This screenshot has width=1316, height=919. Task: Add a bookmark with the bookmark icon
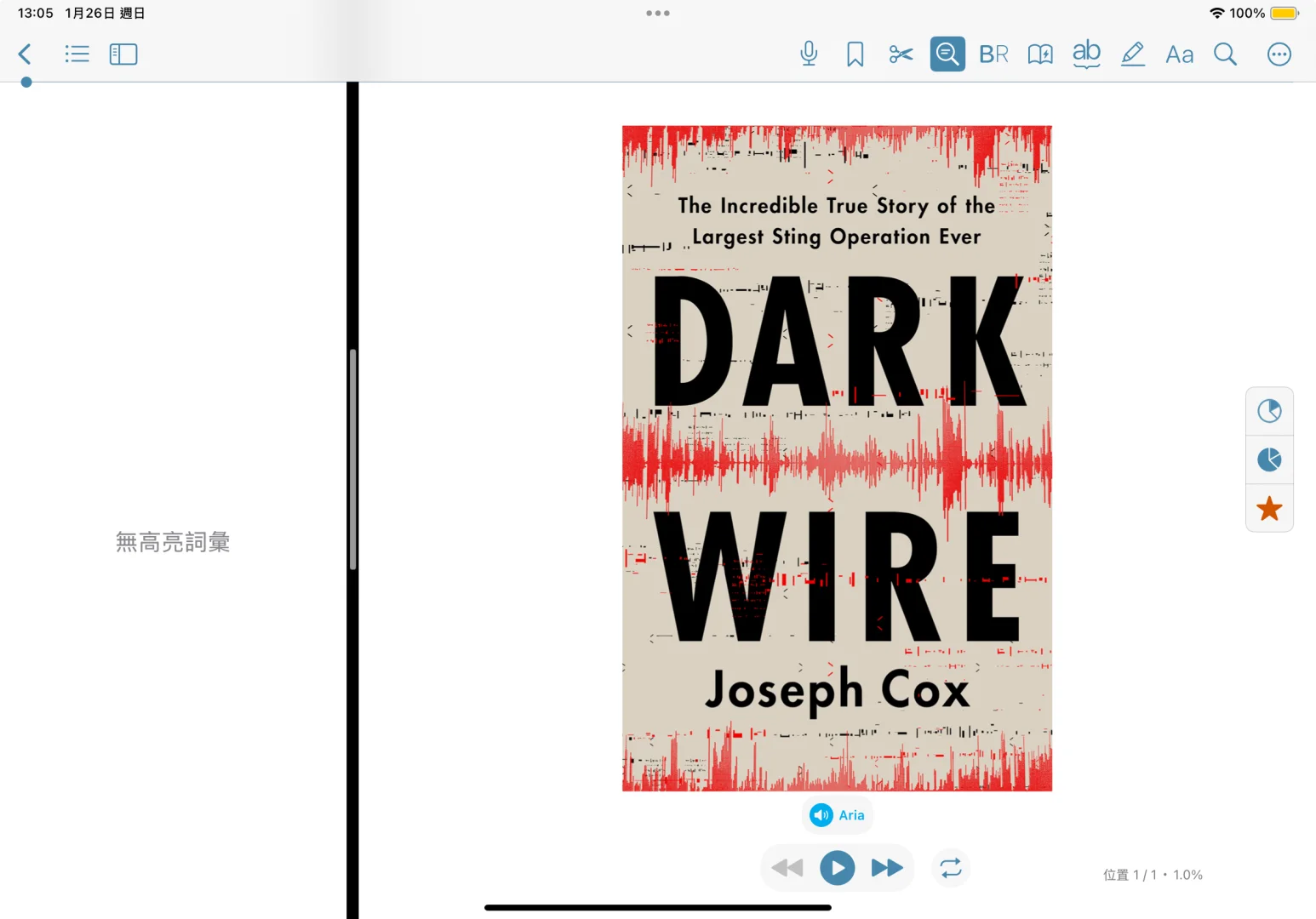855,54
